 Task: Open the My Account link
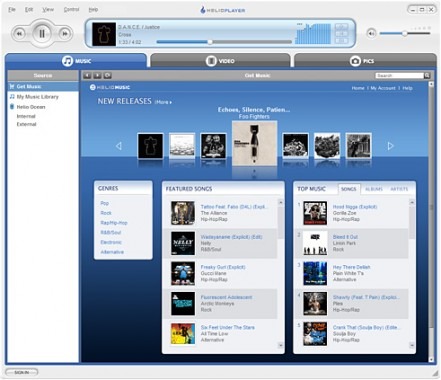[x=383, y=88]
